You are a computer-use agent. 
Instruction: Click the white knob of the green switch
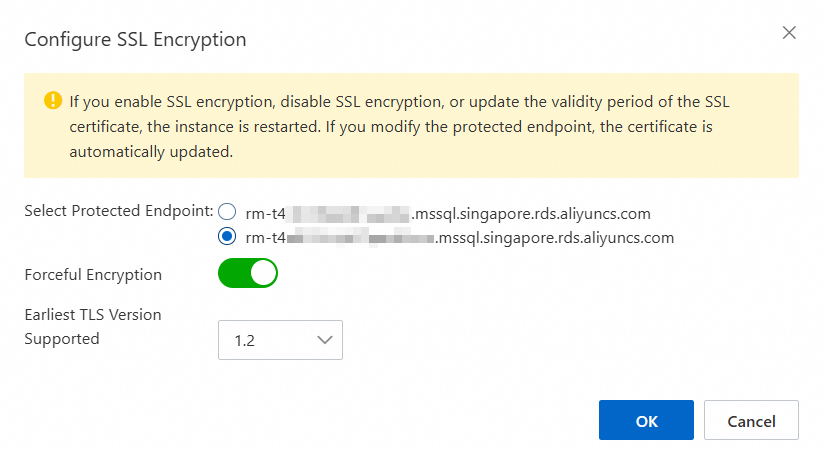click(263, 273)
